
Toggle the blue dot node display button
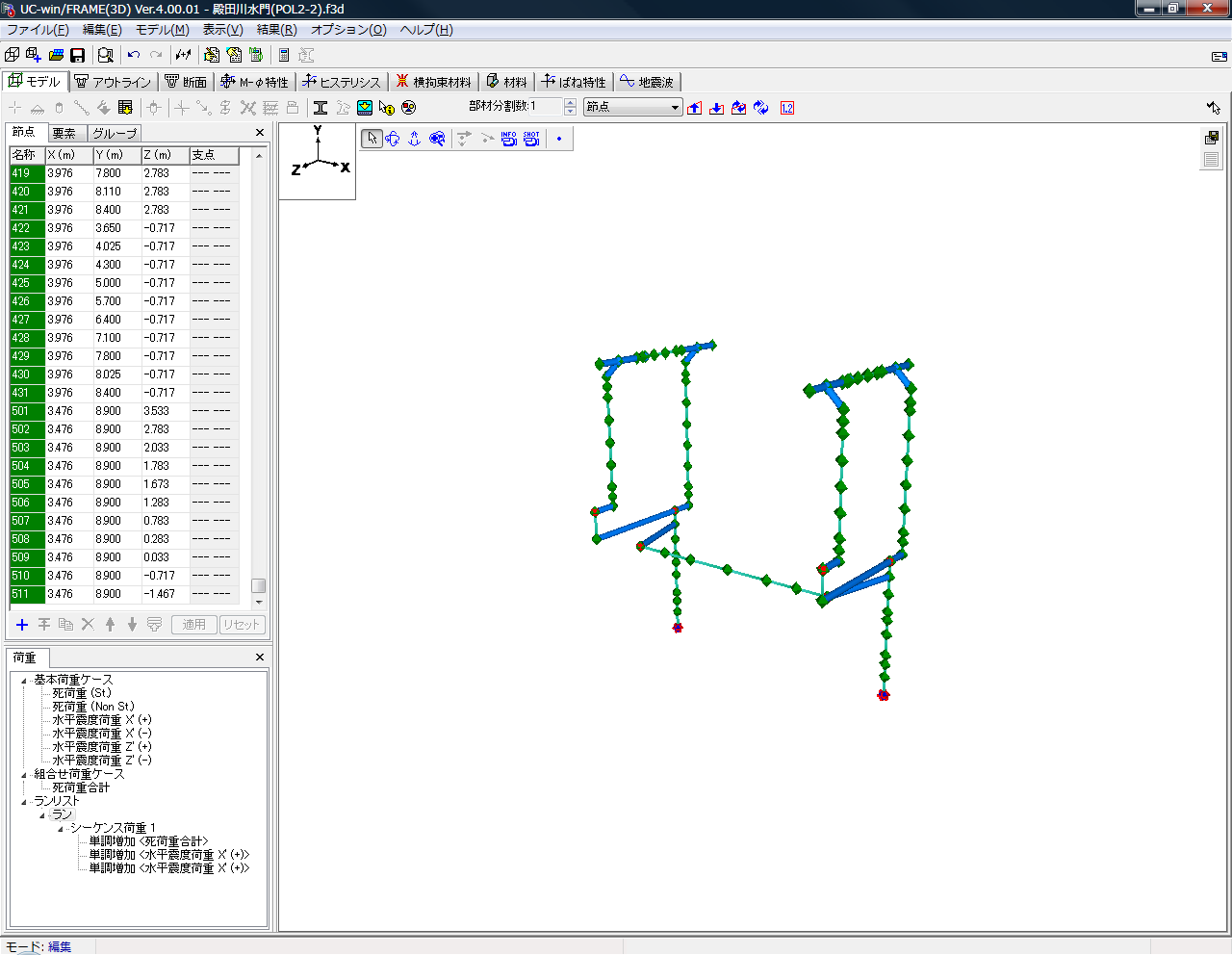[x=559, y=139]
